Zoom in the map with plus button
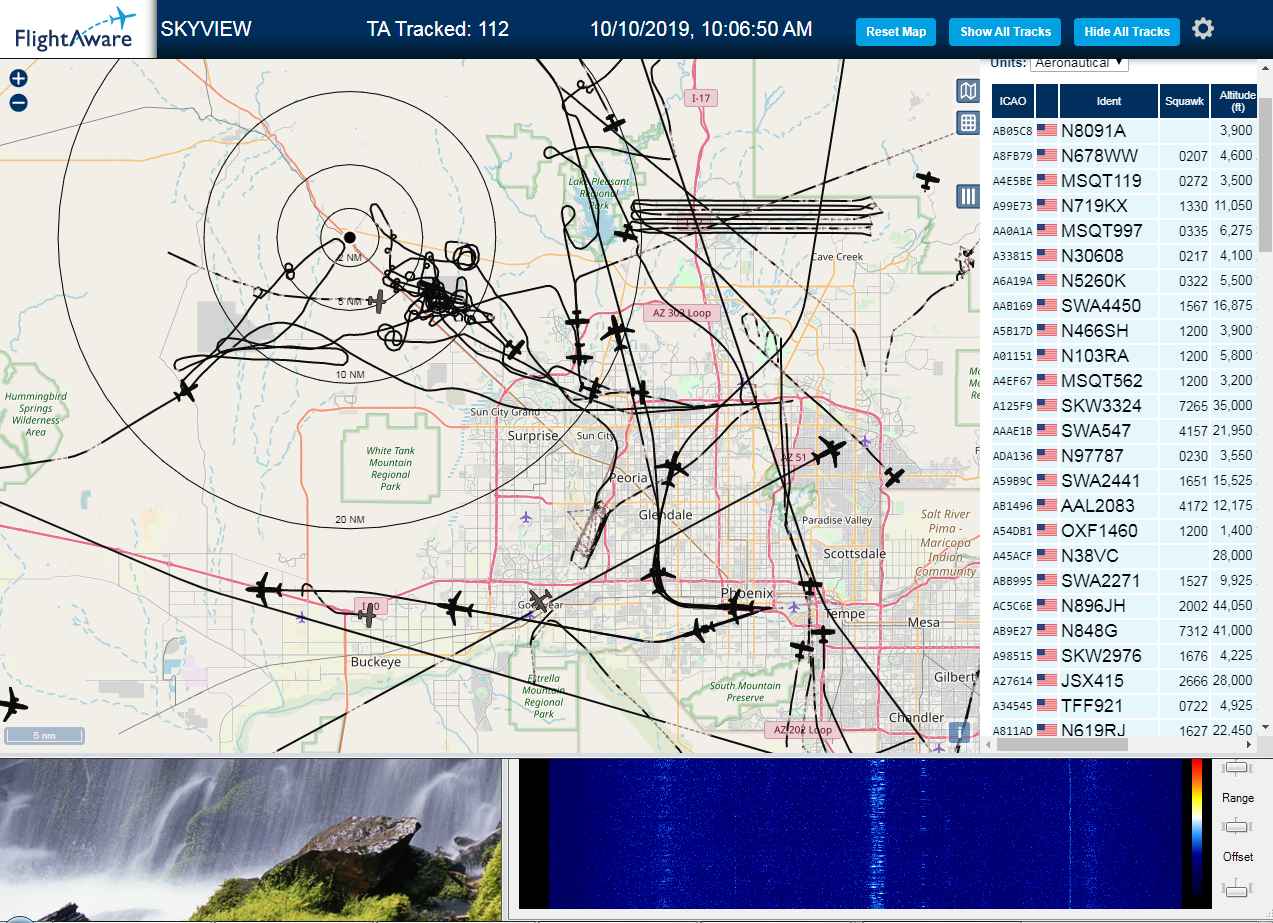This screenshot has width=1273, height=923. 18,78
